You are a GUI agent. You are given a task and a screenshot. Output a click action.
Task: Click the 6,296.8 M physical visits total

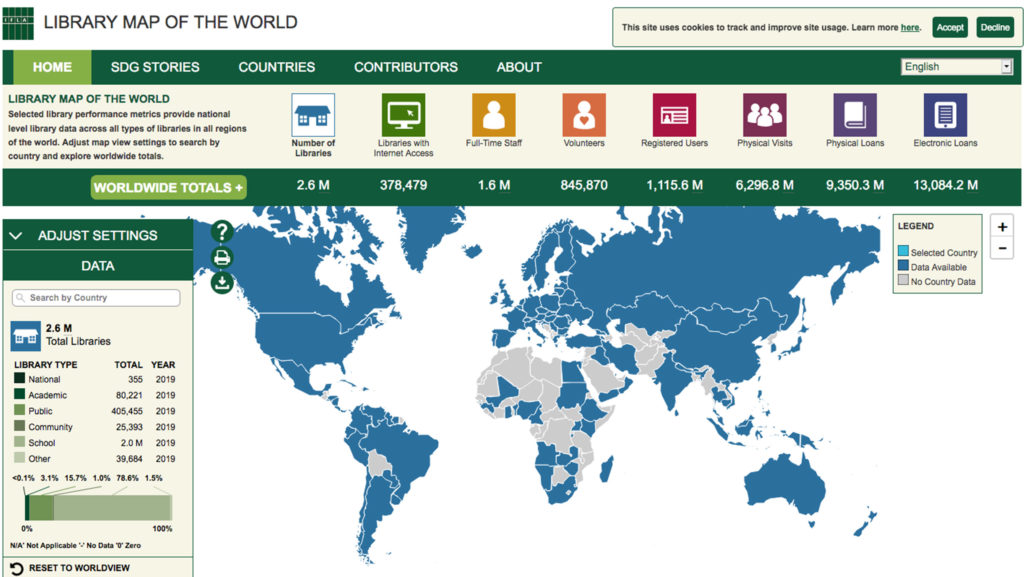tap(765, 185)
